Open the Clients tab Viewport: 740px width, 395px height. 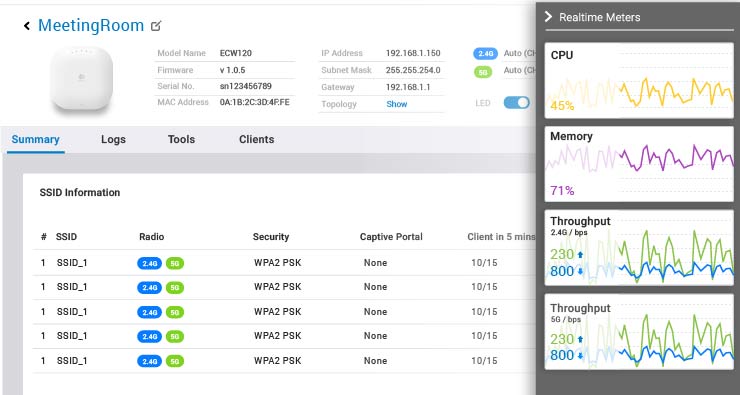[x=256, y=140]
